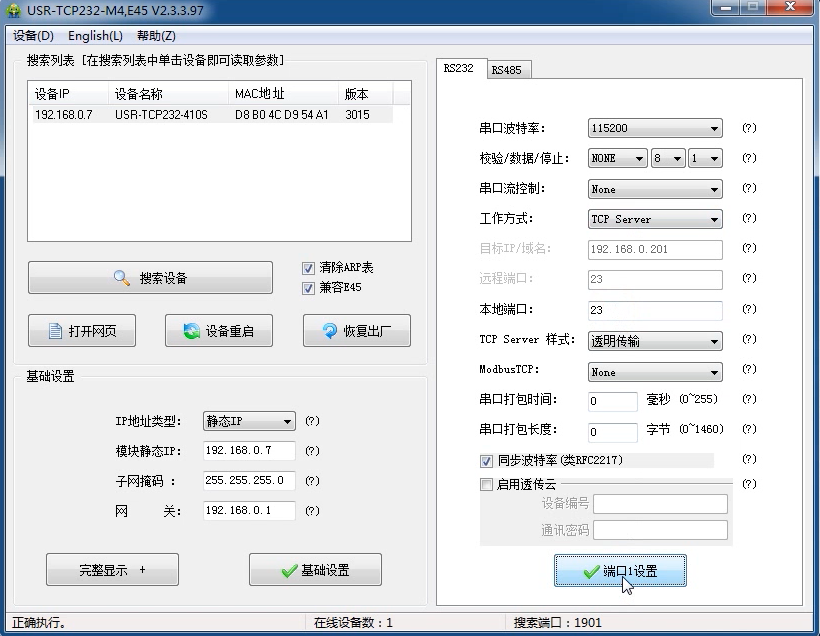Click the 完整显示 + button
820x636 pixels.
(111, 569)
